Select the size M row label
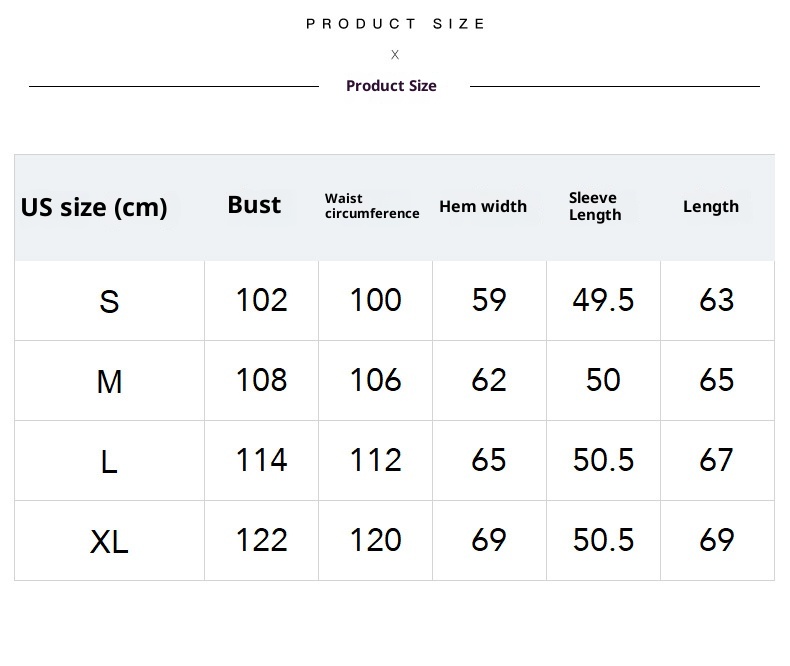The image size is (790, 666). coord(109,381)
